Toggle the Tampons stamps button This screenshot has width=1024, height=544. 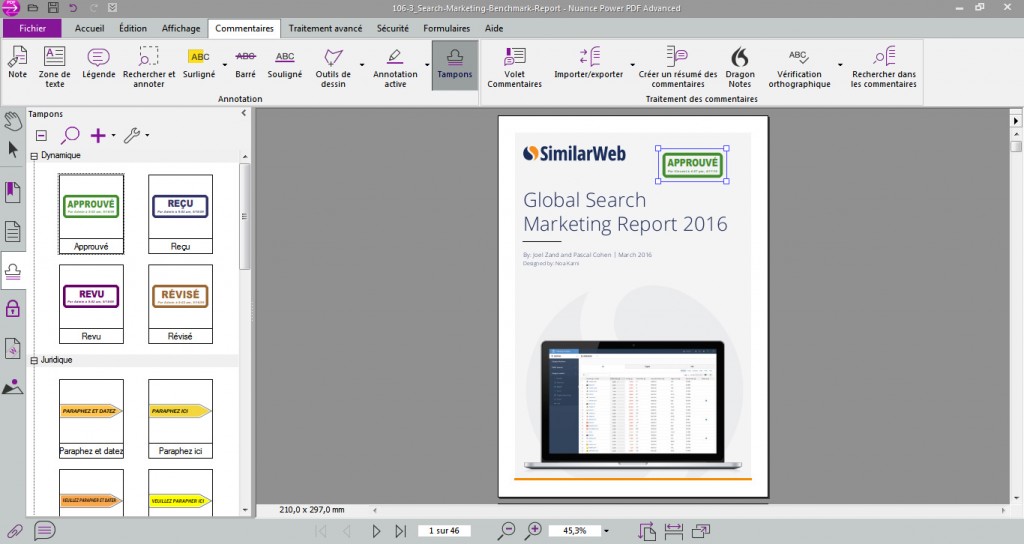tap(455, 65)
